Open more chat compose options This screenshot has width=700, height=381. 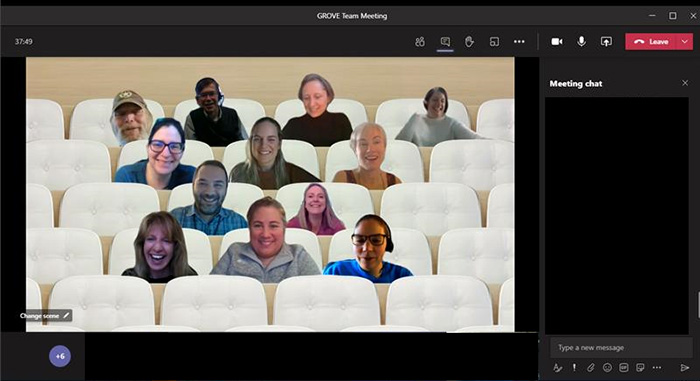[x=657, y=368]
